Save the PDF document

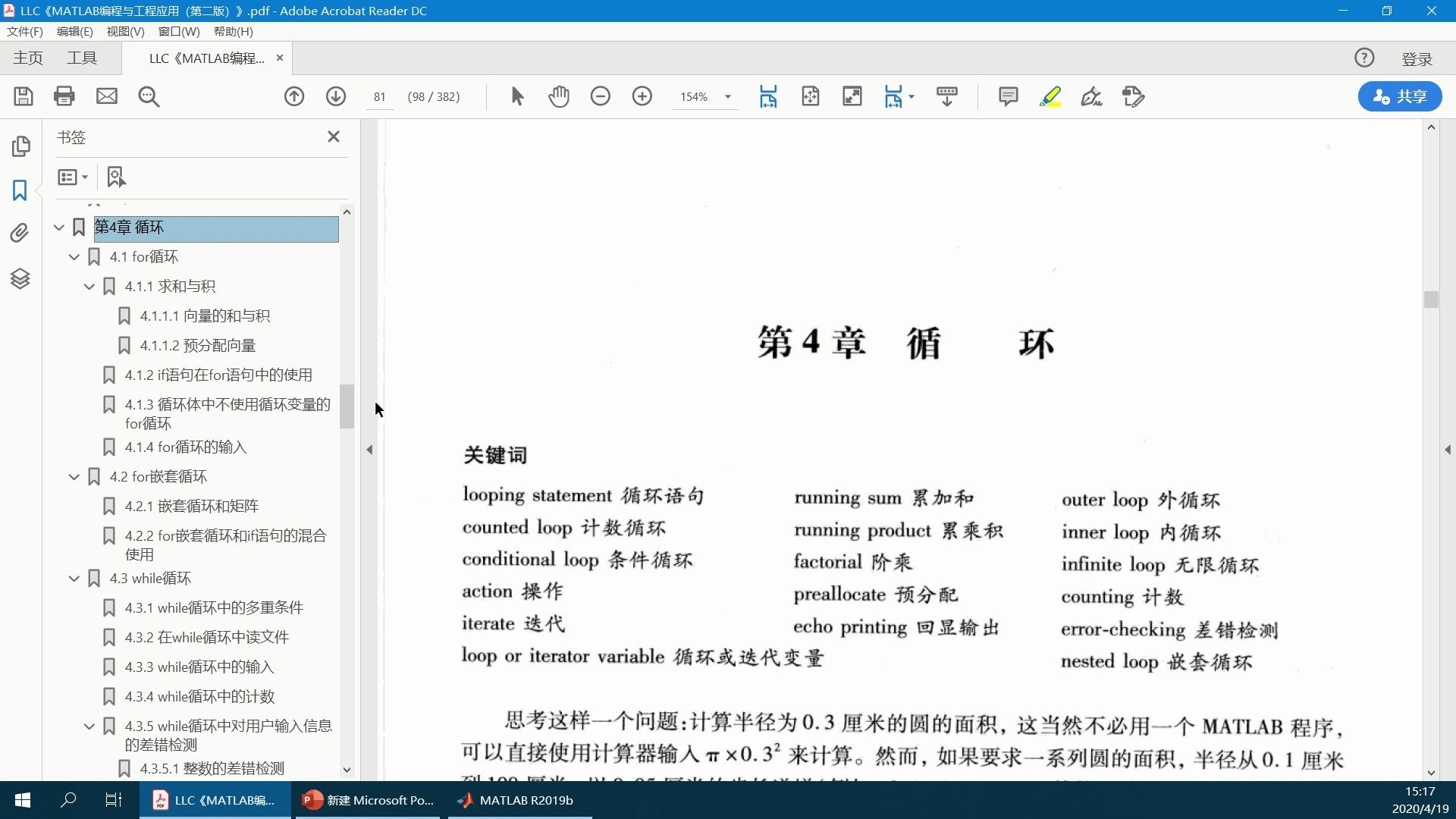tap(24, 96)
